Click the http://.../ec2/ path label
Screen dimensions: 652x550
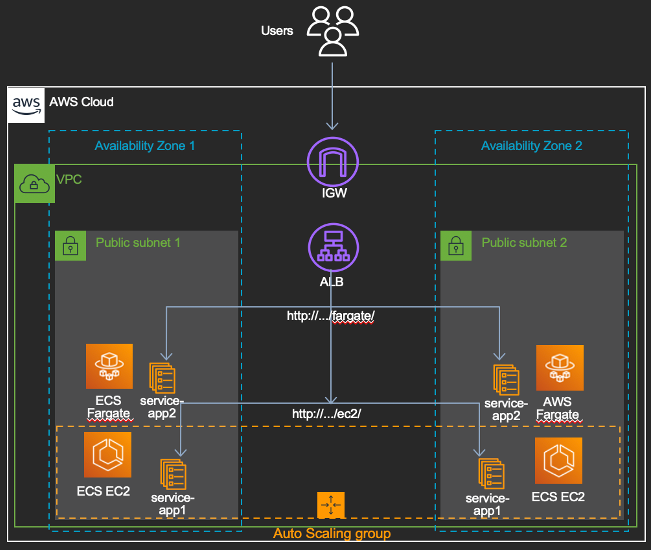(x=326, y=414)
